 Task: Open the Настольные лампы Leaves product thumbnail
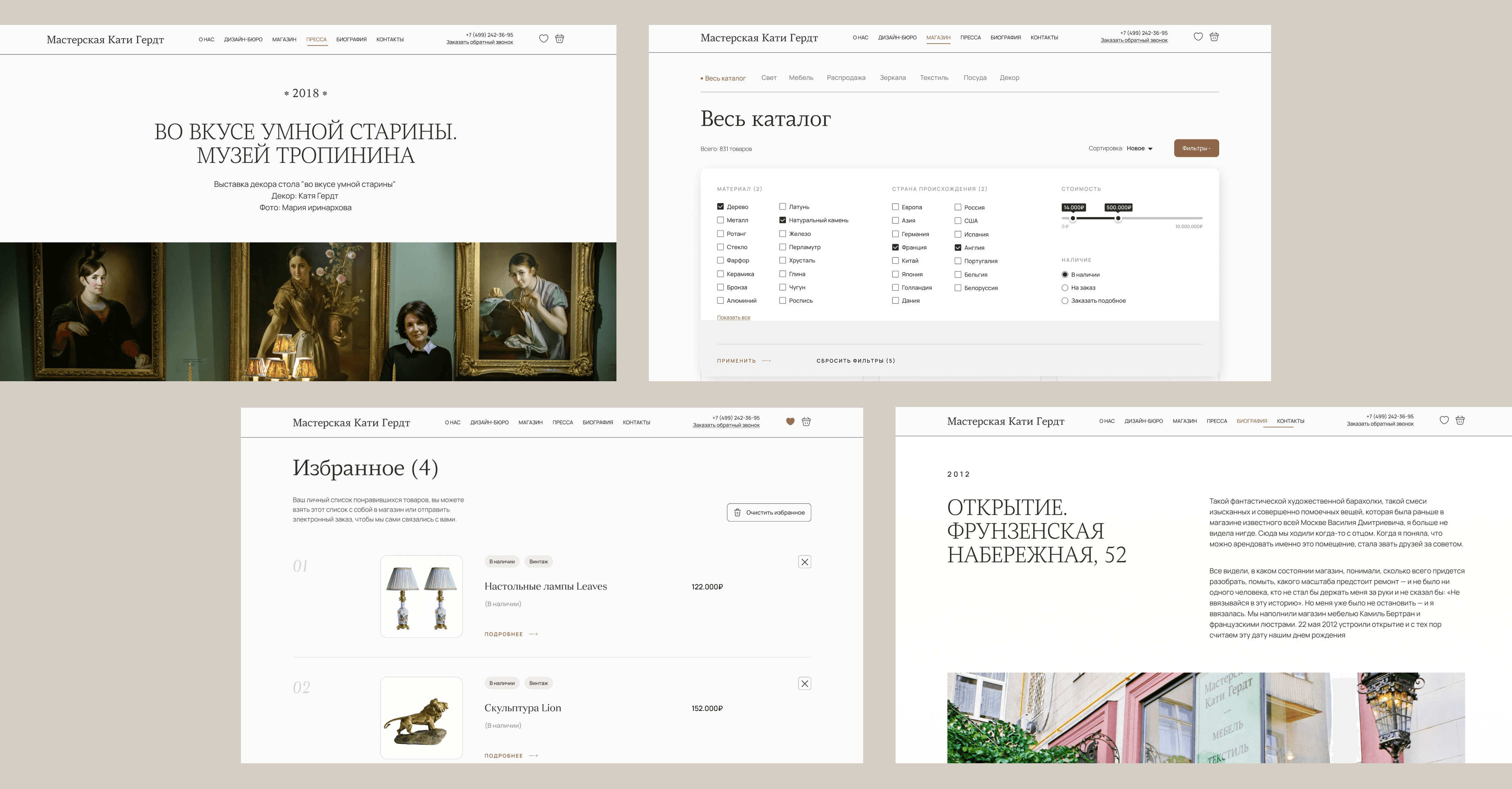coord(422,596)
